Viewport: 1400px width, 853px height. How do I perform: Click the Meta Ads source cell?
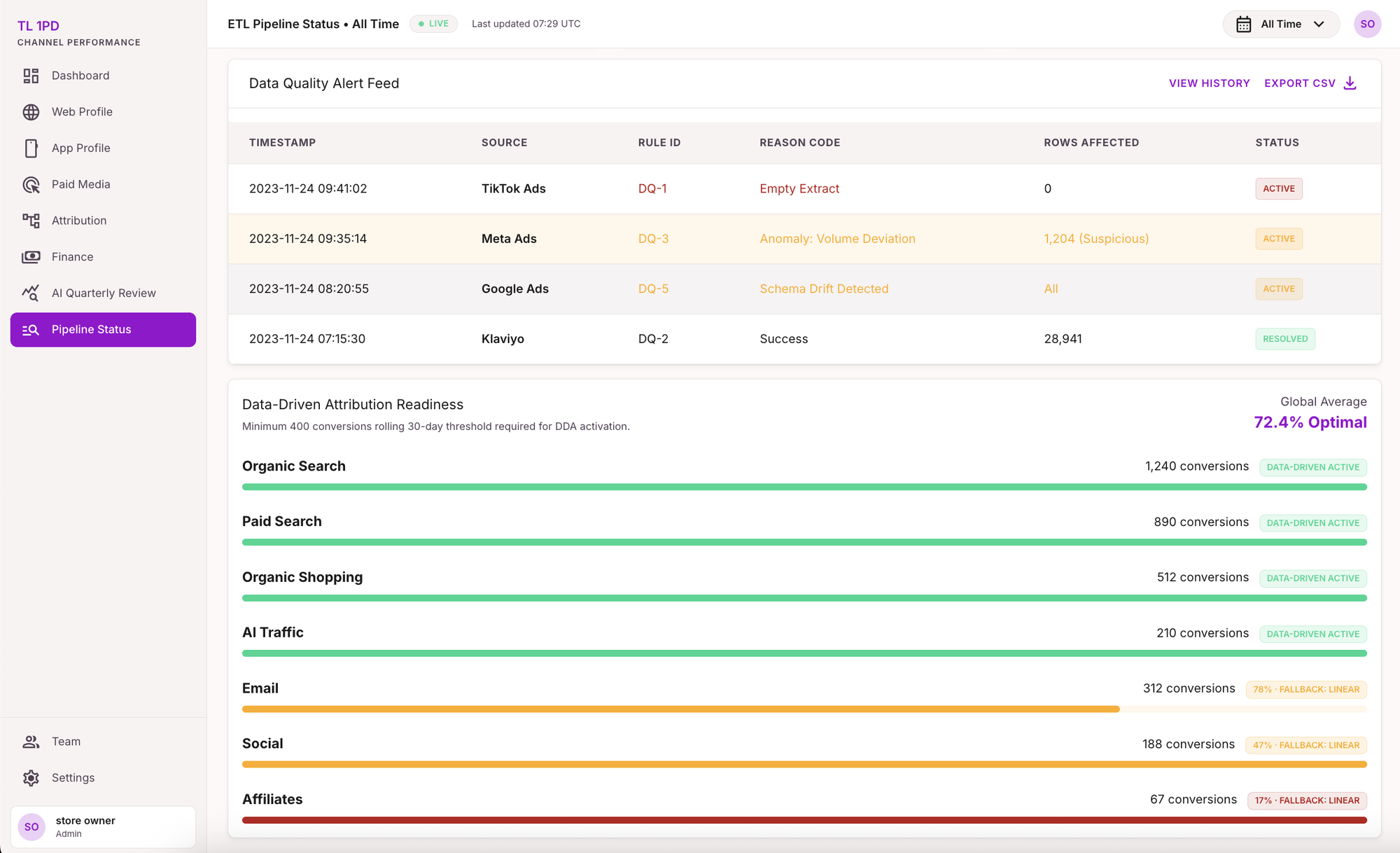coord(509,239)
